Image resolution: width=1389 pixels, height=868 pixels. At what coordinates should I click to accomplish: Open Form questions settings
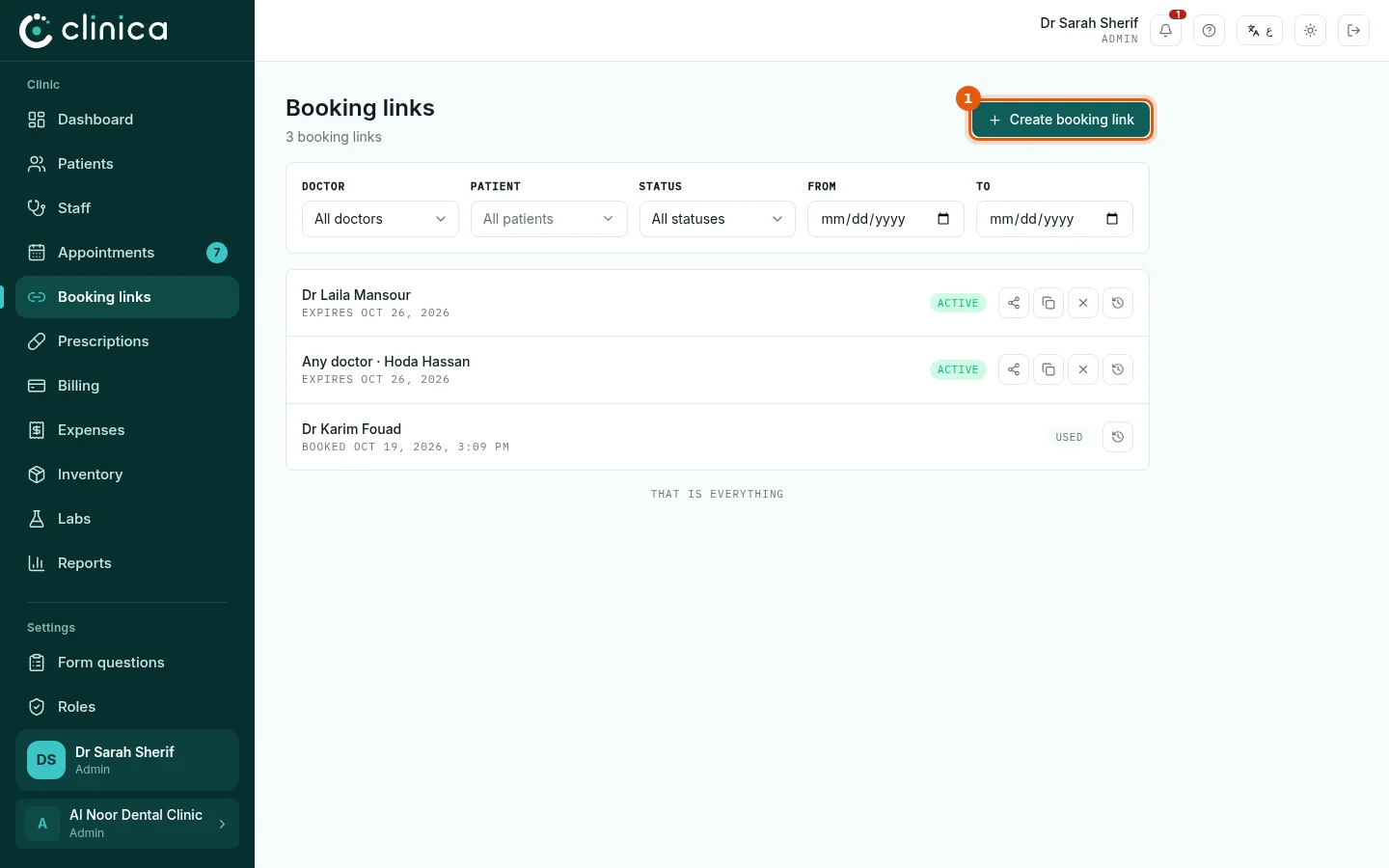[x=127, y=663]
